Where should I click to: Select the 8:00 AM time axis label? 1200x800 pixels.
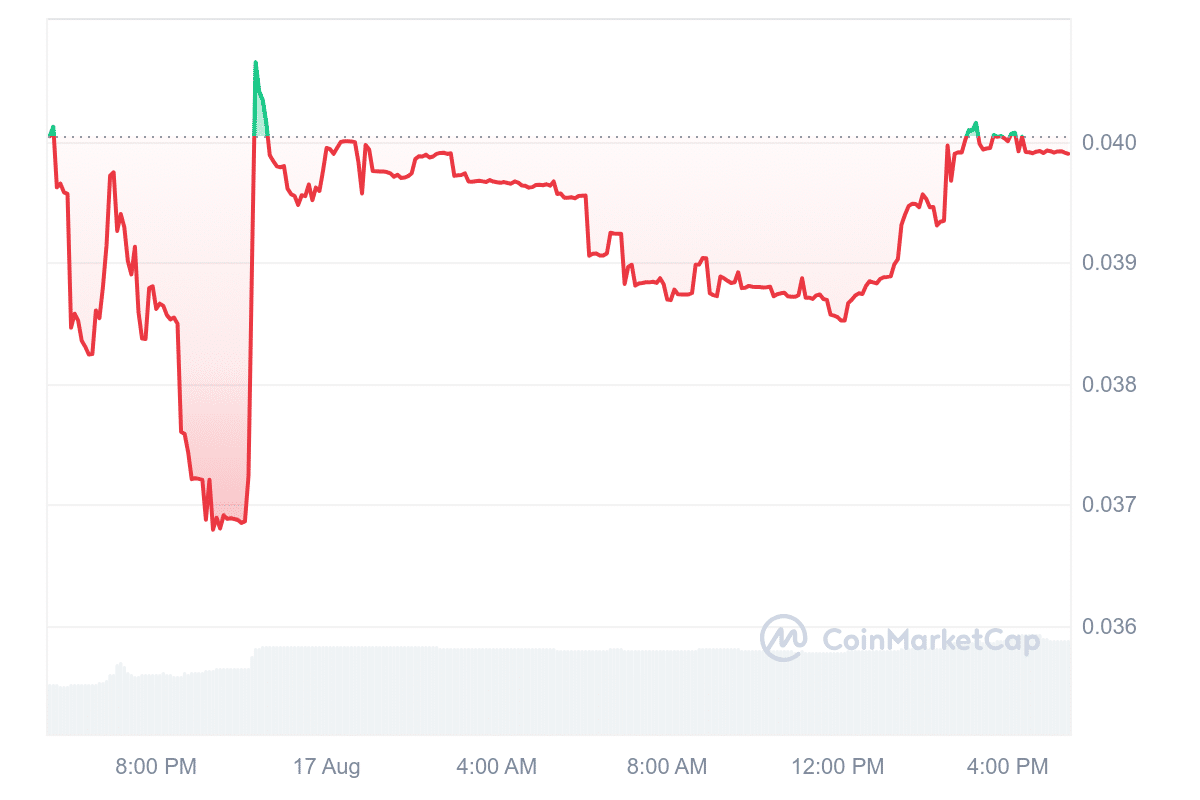(666, 767)
